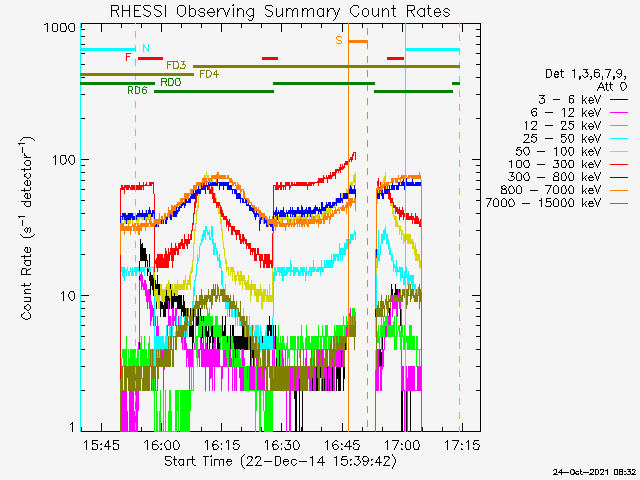Select the '800 - 7000 keV' legend label
Screen dimensions: 640x480
point(551,190)
